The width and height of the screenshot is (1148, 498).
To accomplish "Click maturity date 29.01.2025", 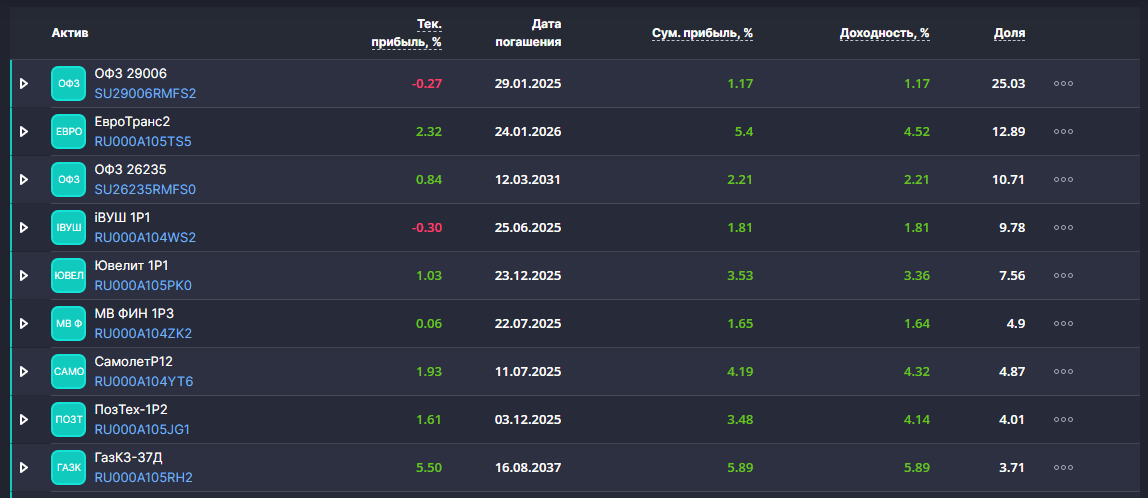I will [528, 83].
